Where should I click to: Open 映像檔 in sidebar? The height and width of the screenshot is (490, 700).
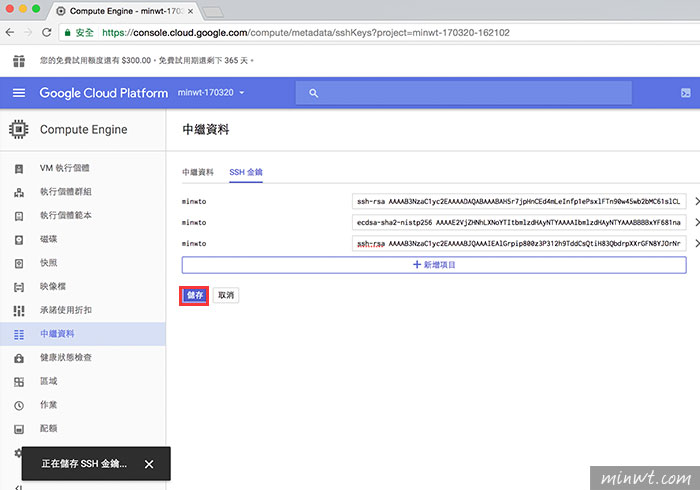[x=53, y=286]
